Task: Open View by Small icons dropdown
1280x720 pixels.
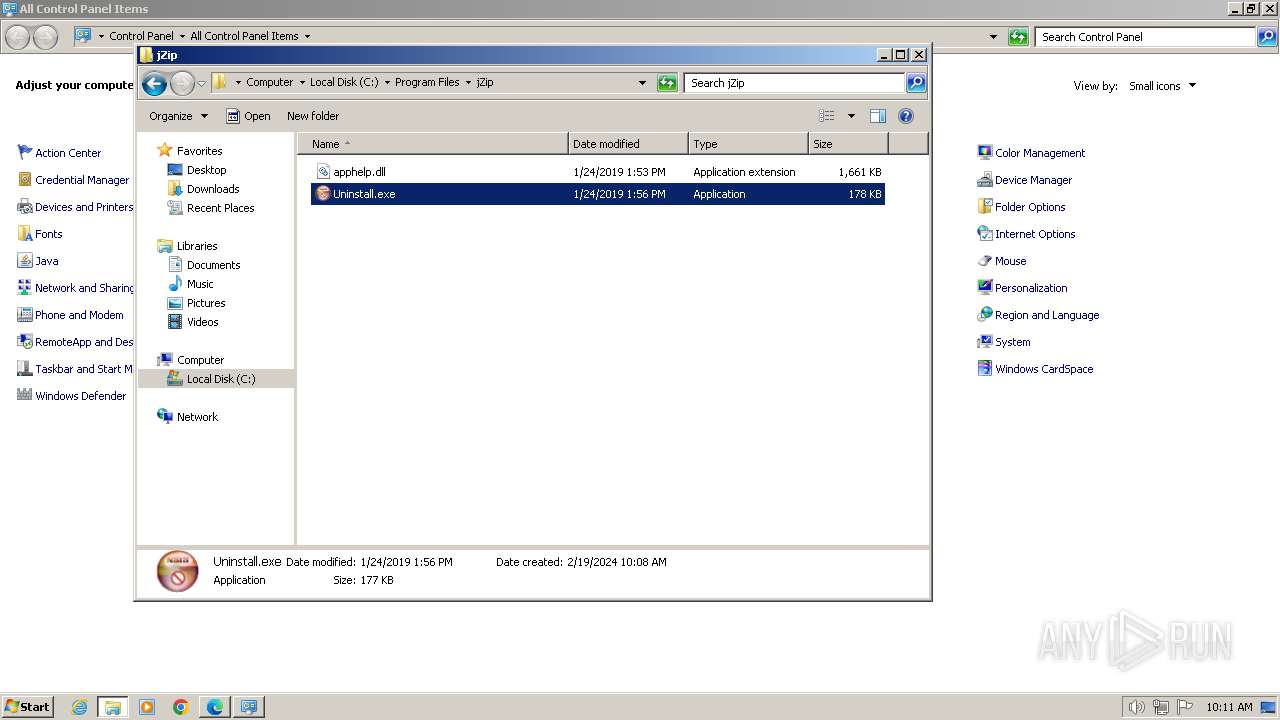Action: click(x=1162, y=86)
